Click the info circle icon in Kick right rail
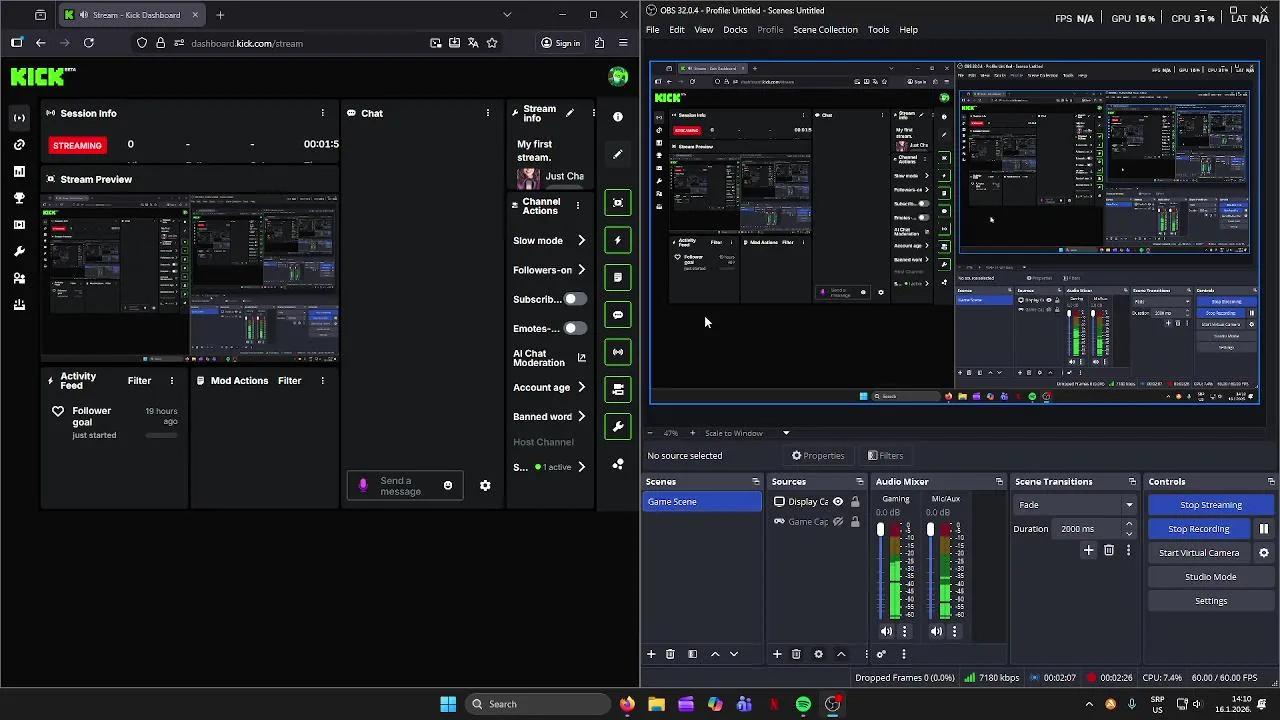1280x720 pixels. click(x=618, y=117)
